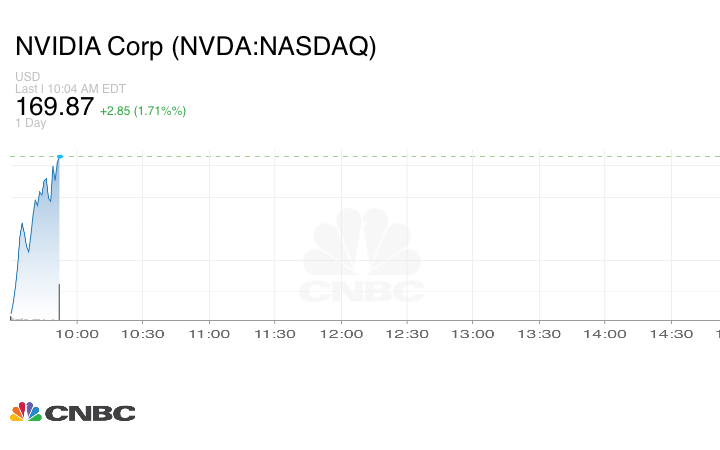Image resolution: width=720 pixels, height=450 pixels.
Task: Click the 169.87 last price value
Action: (54, 106)
